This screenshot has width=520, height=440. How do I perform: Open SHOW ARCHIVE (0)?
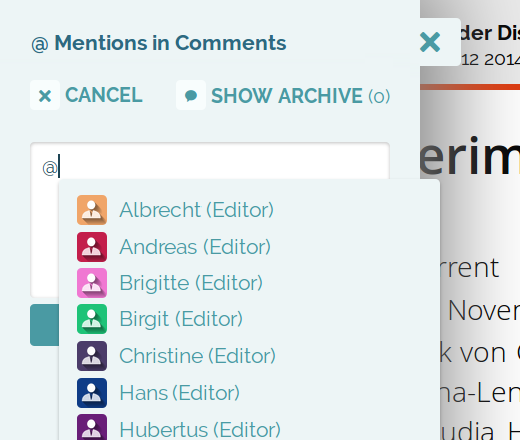pyautogui.click(x=300, y=96)
